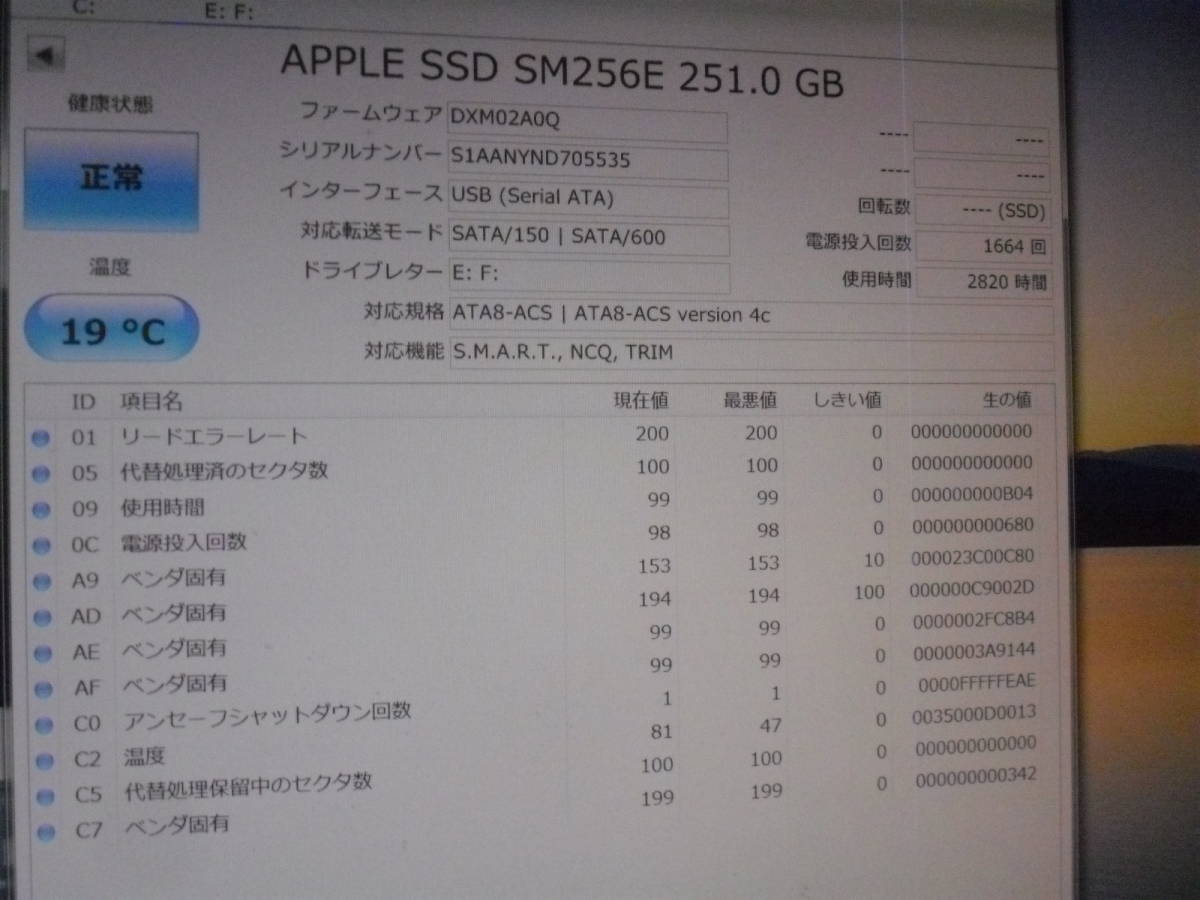Image resolution: width=1200 pixels, height=900 pixels.
Task: Click status indicator beside A9 ベンダ固有
Action: click(40, 579)
